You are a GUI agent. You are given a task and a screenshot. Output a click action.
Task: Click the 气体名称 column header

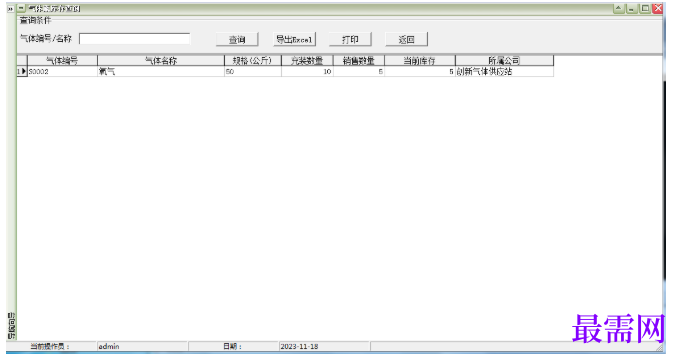161,61
